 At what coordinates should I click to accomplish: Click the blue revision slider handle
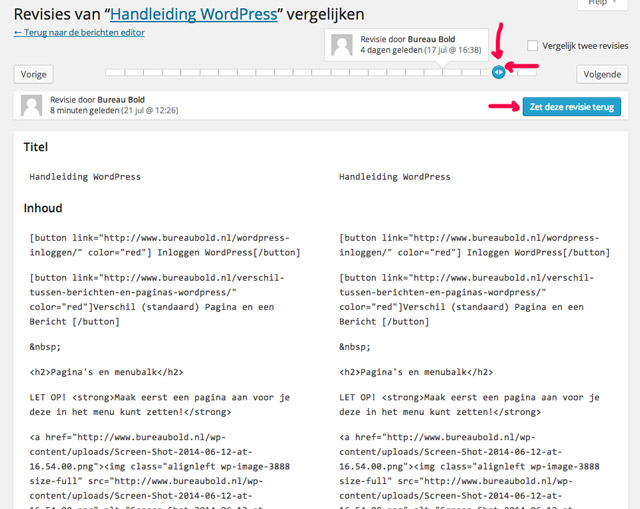click(x=499, y=72)
